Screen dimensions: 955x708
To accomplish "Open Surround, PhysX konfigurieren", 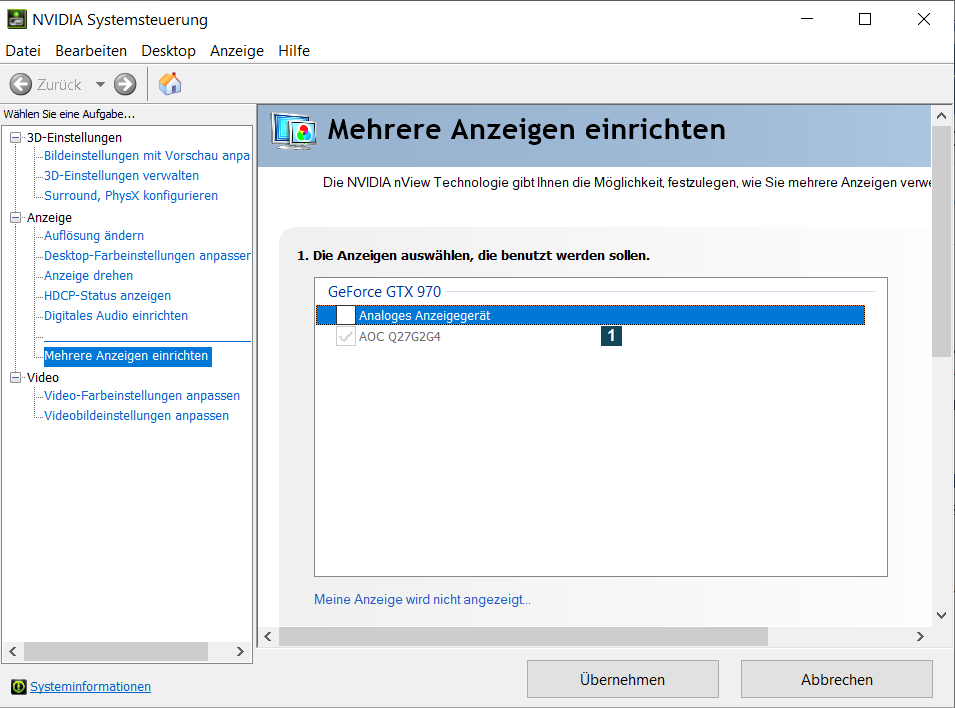I will pos(131,196).
